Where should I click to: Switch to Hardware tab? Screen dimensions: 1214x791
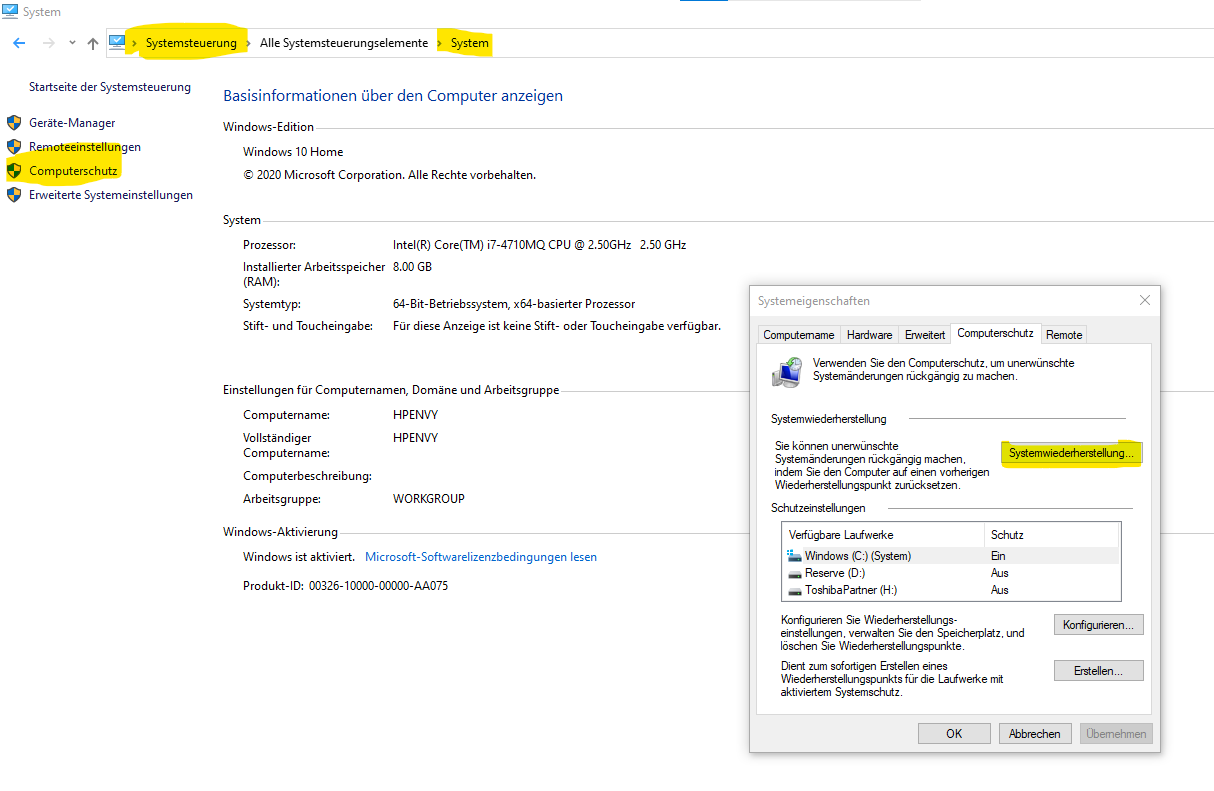(869, 335)
